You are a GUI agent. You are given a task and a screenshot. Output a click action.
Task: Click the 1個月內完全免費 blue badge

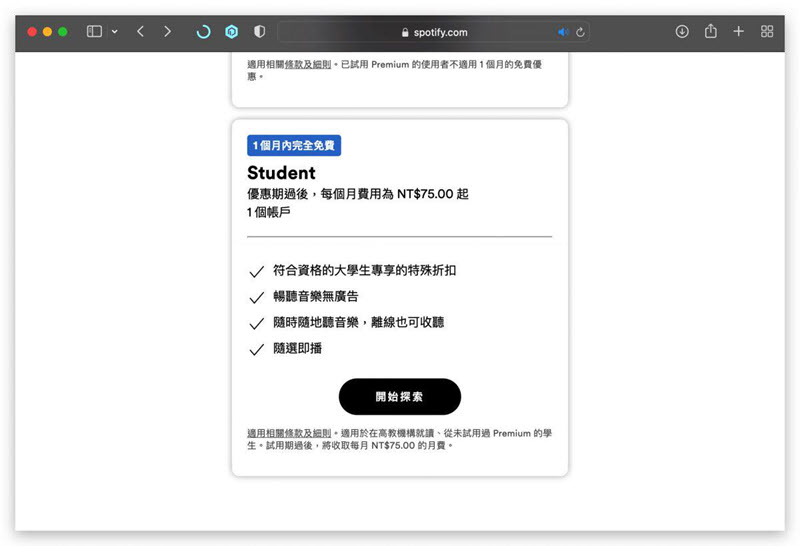point(294,145)
